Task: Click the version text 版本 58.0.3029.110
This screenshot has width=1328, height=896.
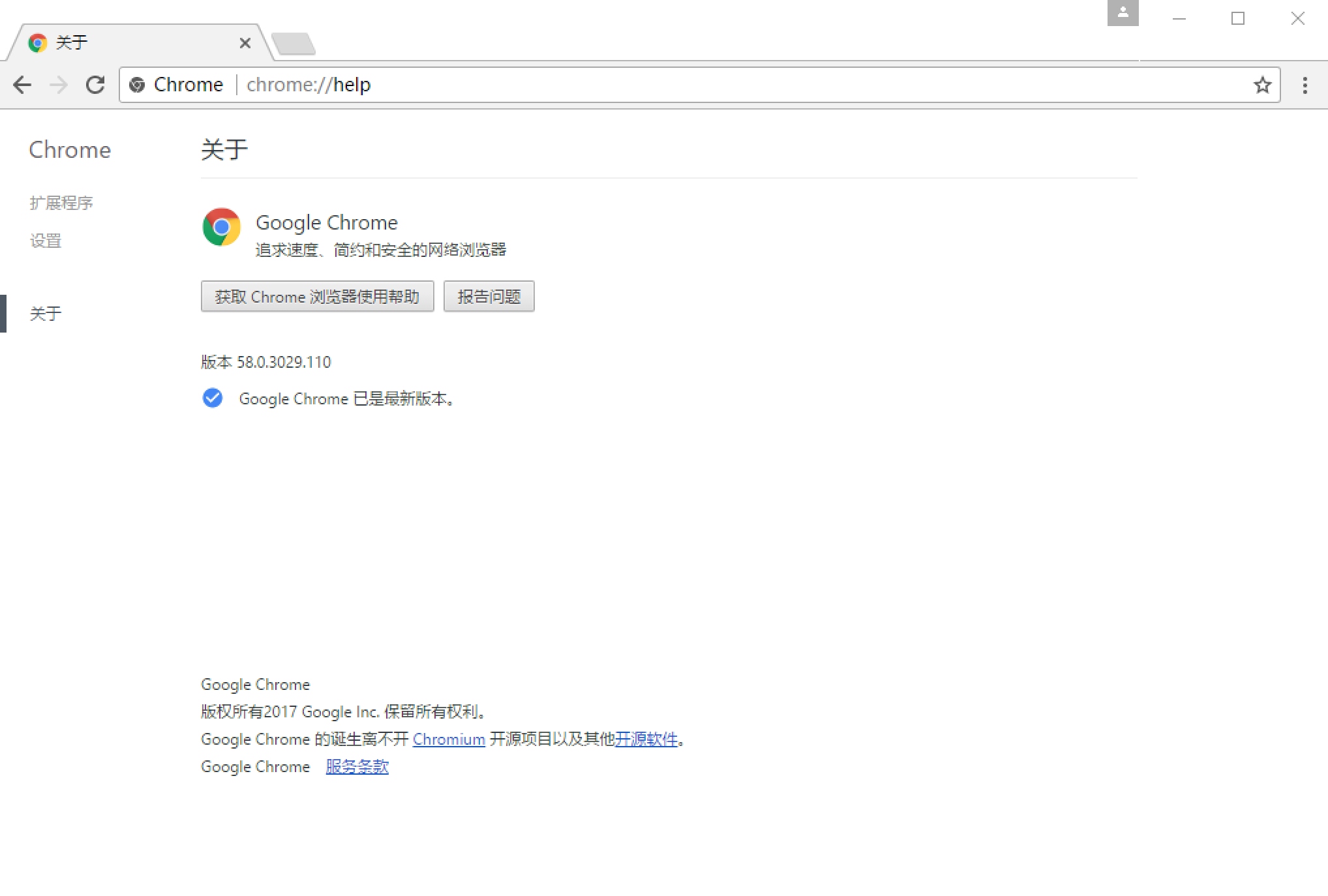Action: (266, 362)
